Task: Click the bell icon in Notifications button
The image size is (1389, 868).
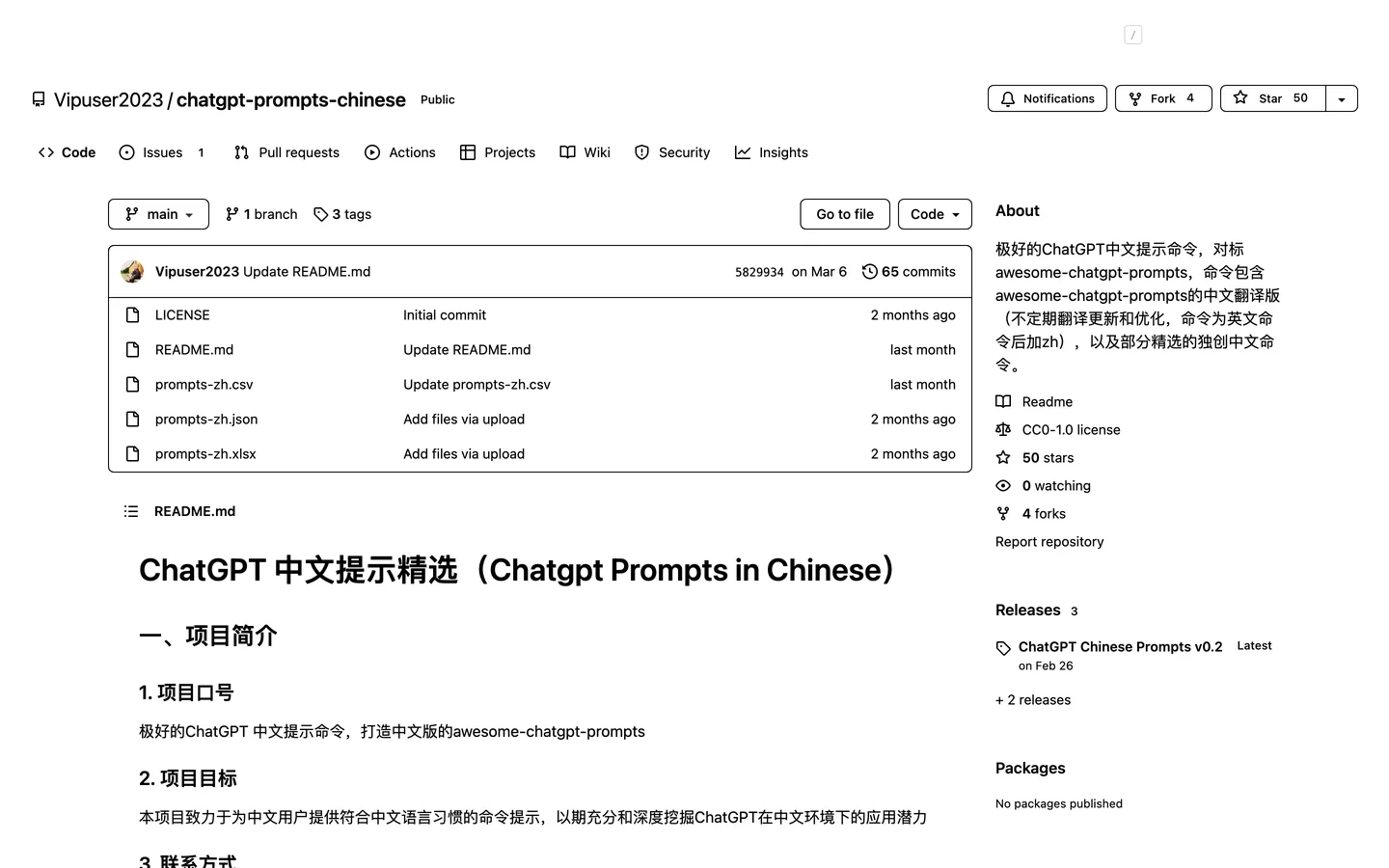Action: 1008,98
